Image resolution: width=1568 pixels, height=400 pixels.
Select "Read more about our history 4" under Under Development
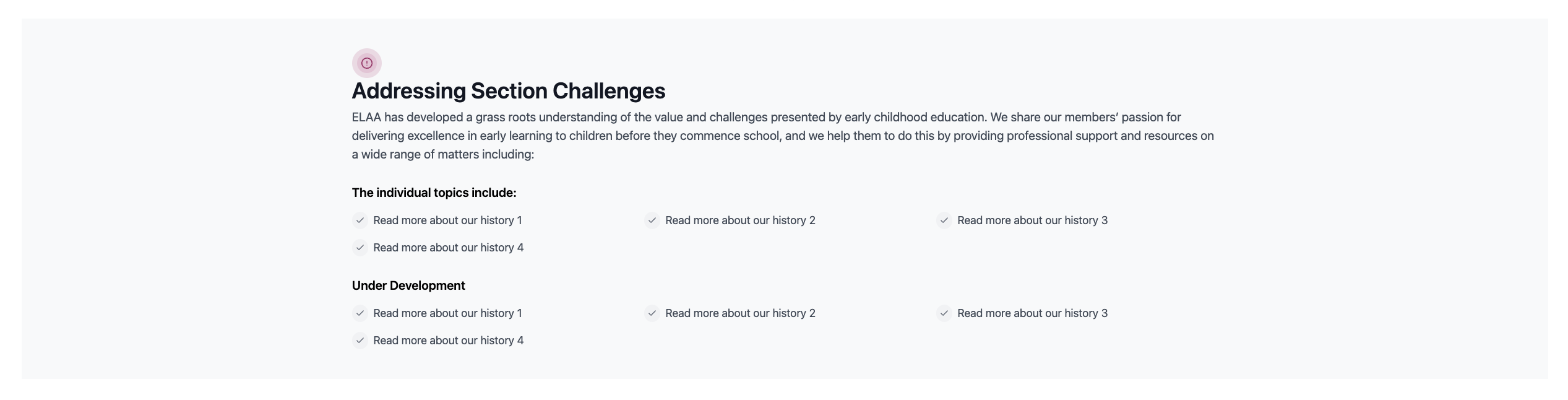click(448, 341)
